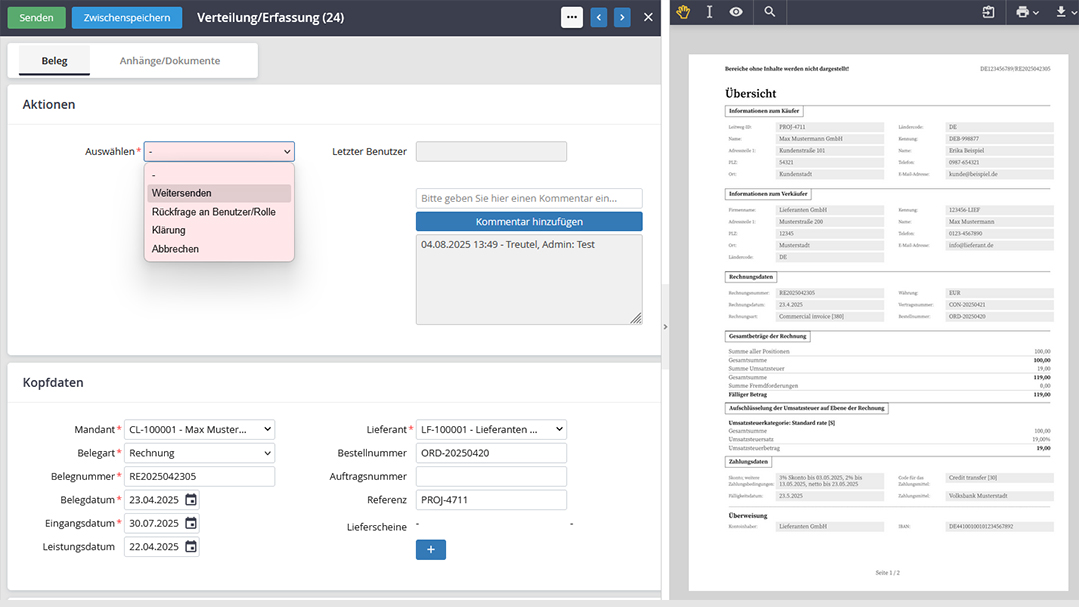Go to previous document with left arrow
This screenshot has width=1079, height=607.
pos(598,17)
